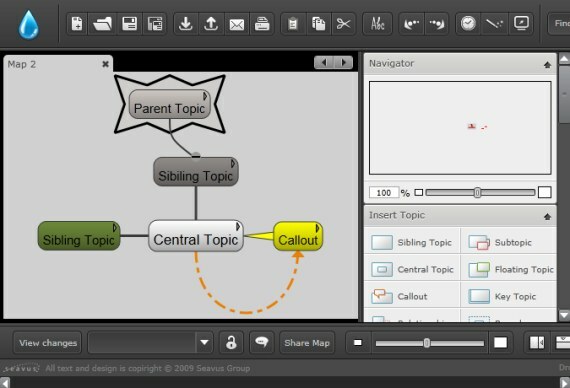This screenshot has height=388, width=570.
Task: Collapse the Navigator panel
Action: coord(547,65)
